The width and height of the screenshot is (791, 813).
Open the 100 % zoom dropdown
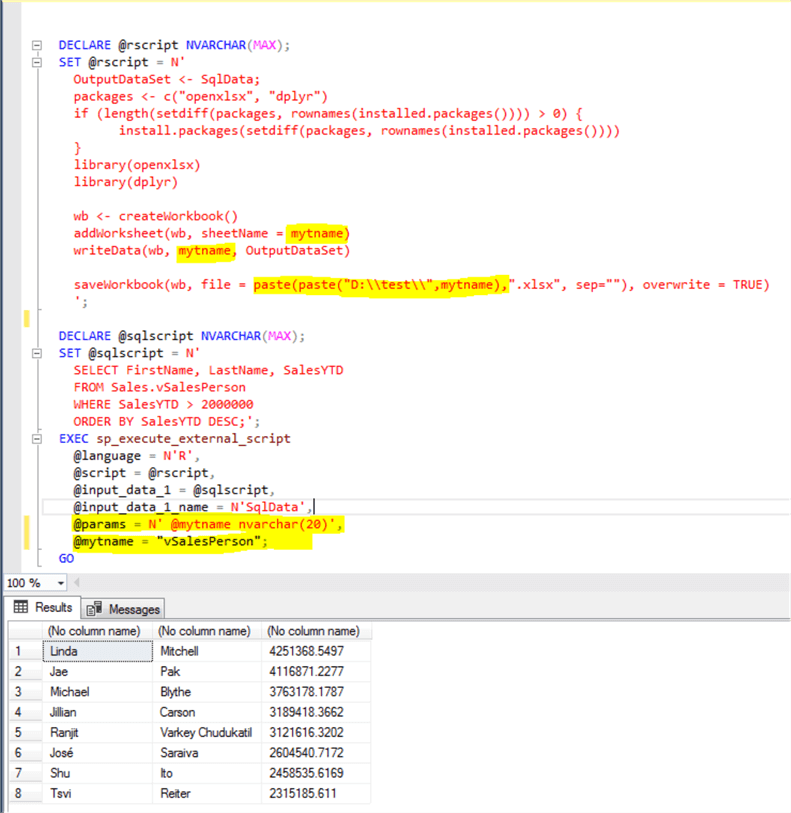[61, 583]
